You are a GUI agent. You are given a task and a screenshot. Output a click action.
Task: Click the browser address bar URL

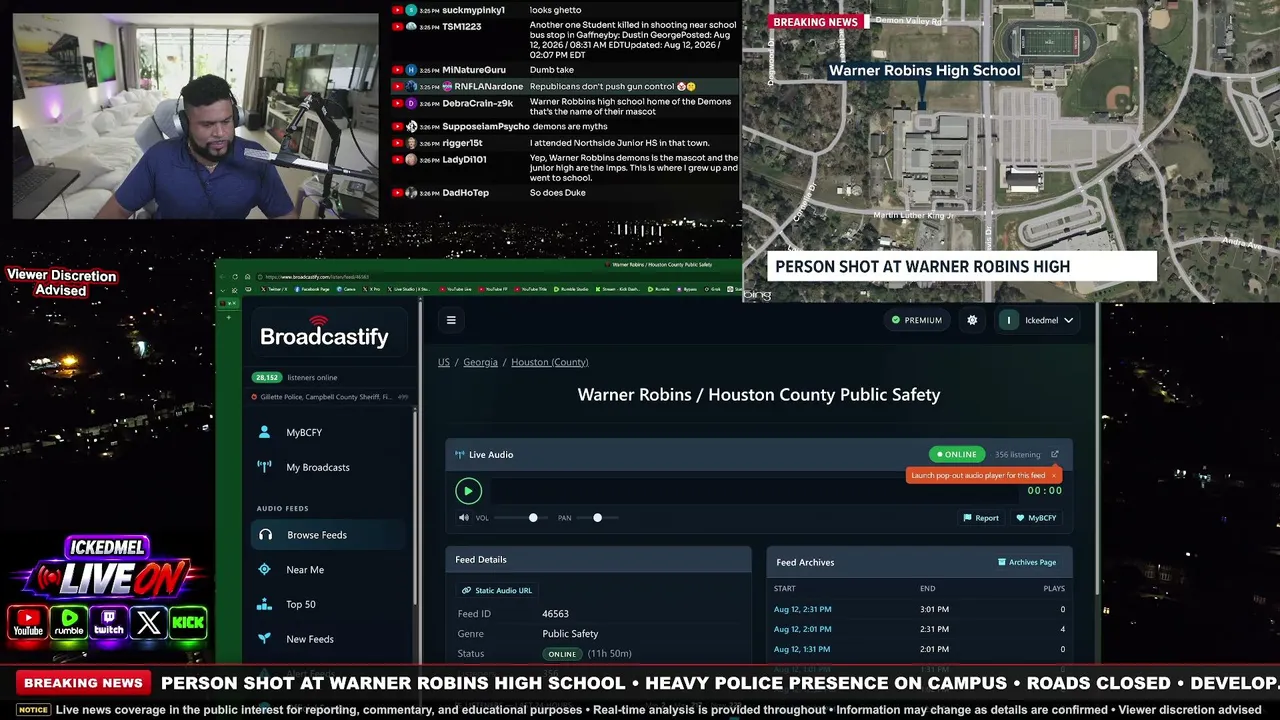tap(318, 277)
